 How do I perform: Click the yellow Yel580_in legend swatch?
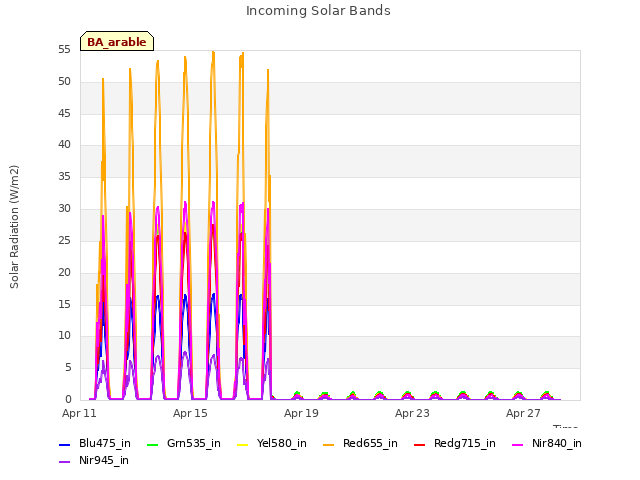(242, 444)
